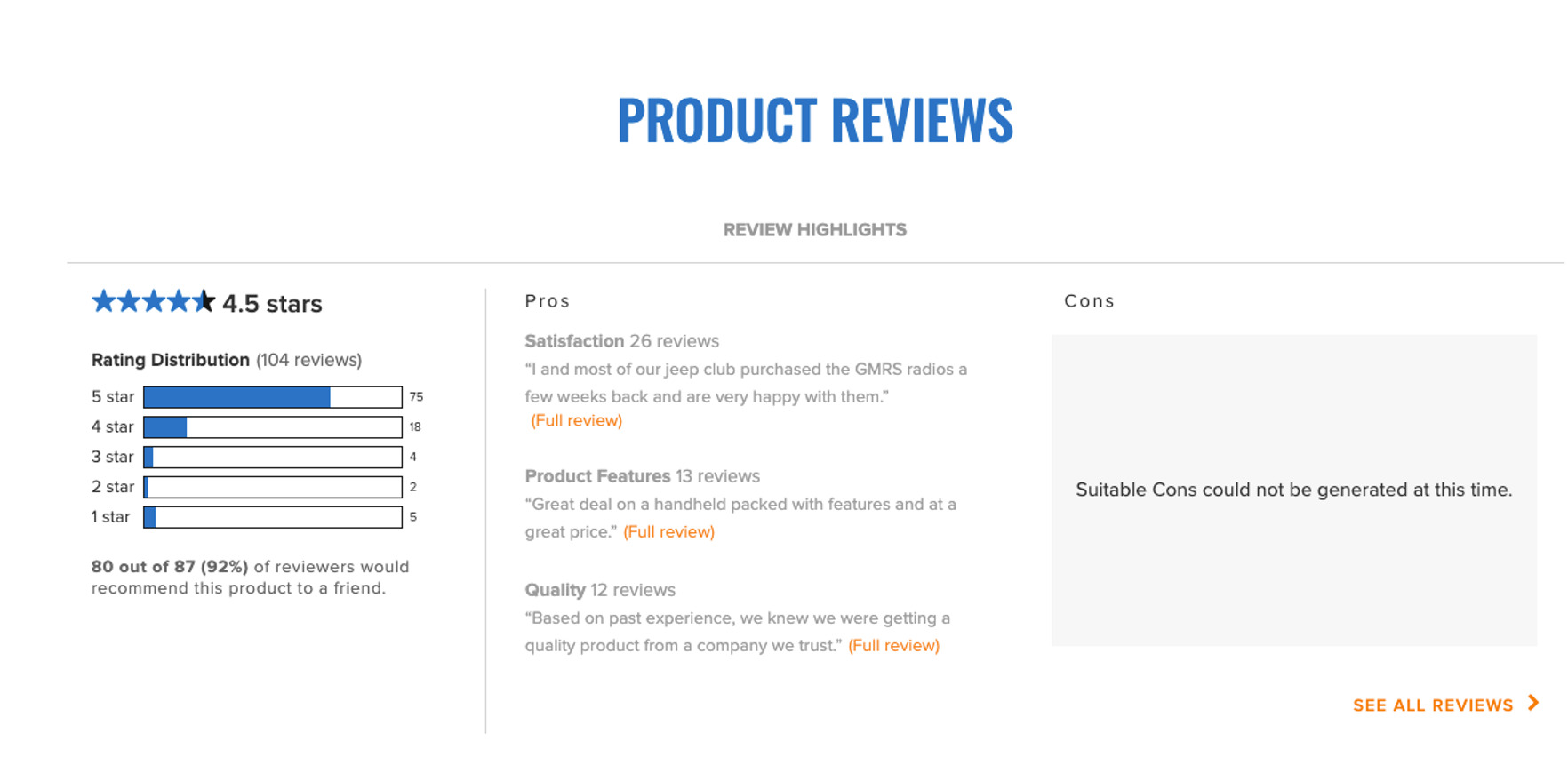Screen dimensions: 1568x757
Task: Open the See All Reviews link
Action: click(1432, 705)
